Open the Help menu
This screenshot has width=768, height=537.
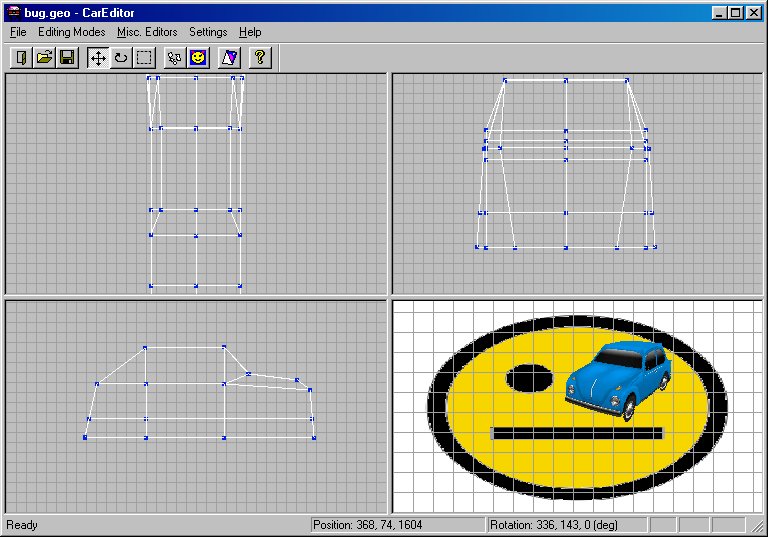tap(250, 32)
